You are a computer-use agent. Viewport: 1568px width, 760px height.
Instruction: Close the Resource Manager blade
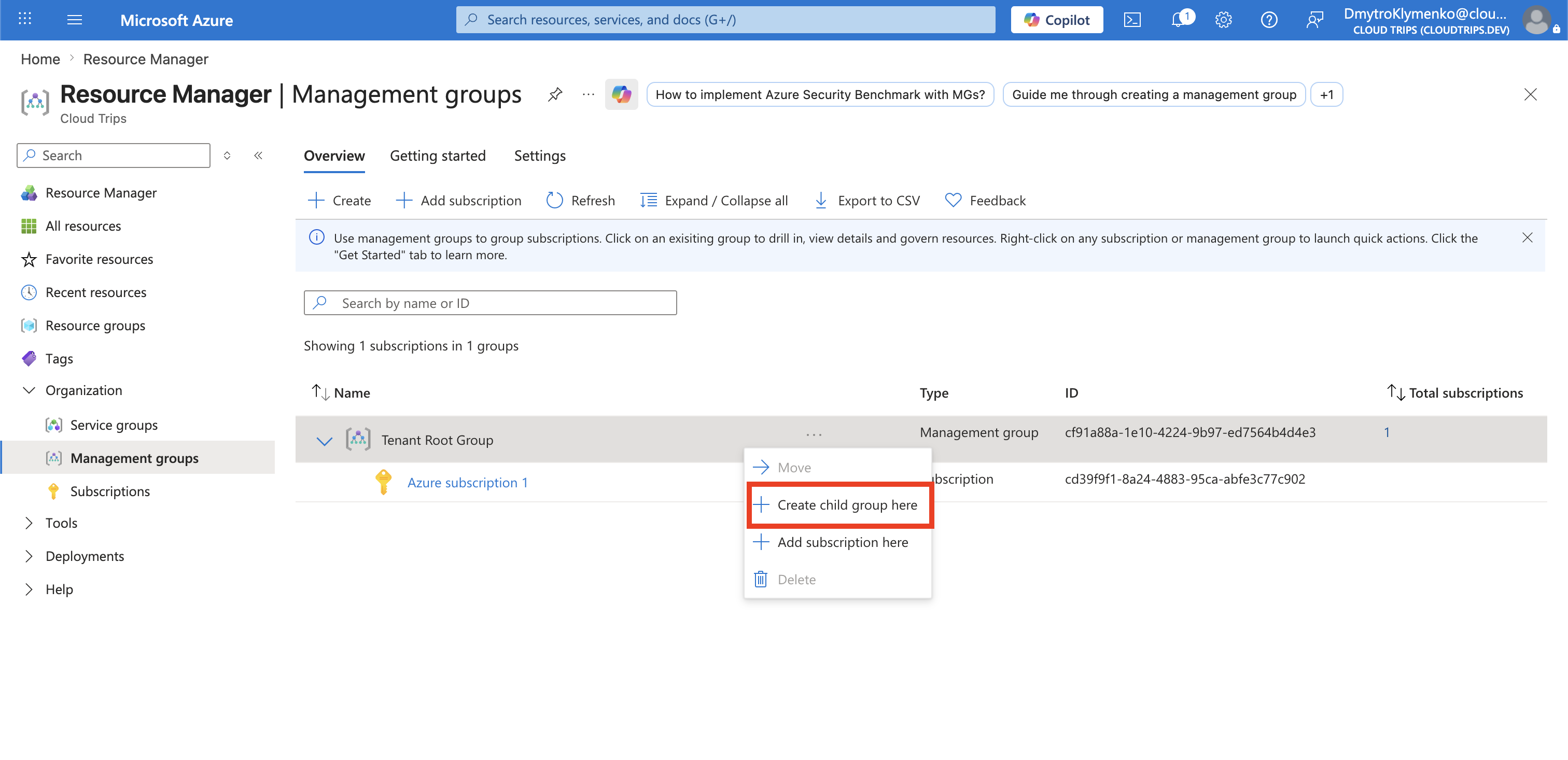pyautogui.click(x=1530, y=94)
